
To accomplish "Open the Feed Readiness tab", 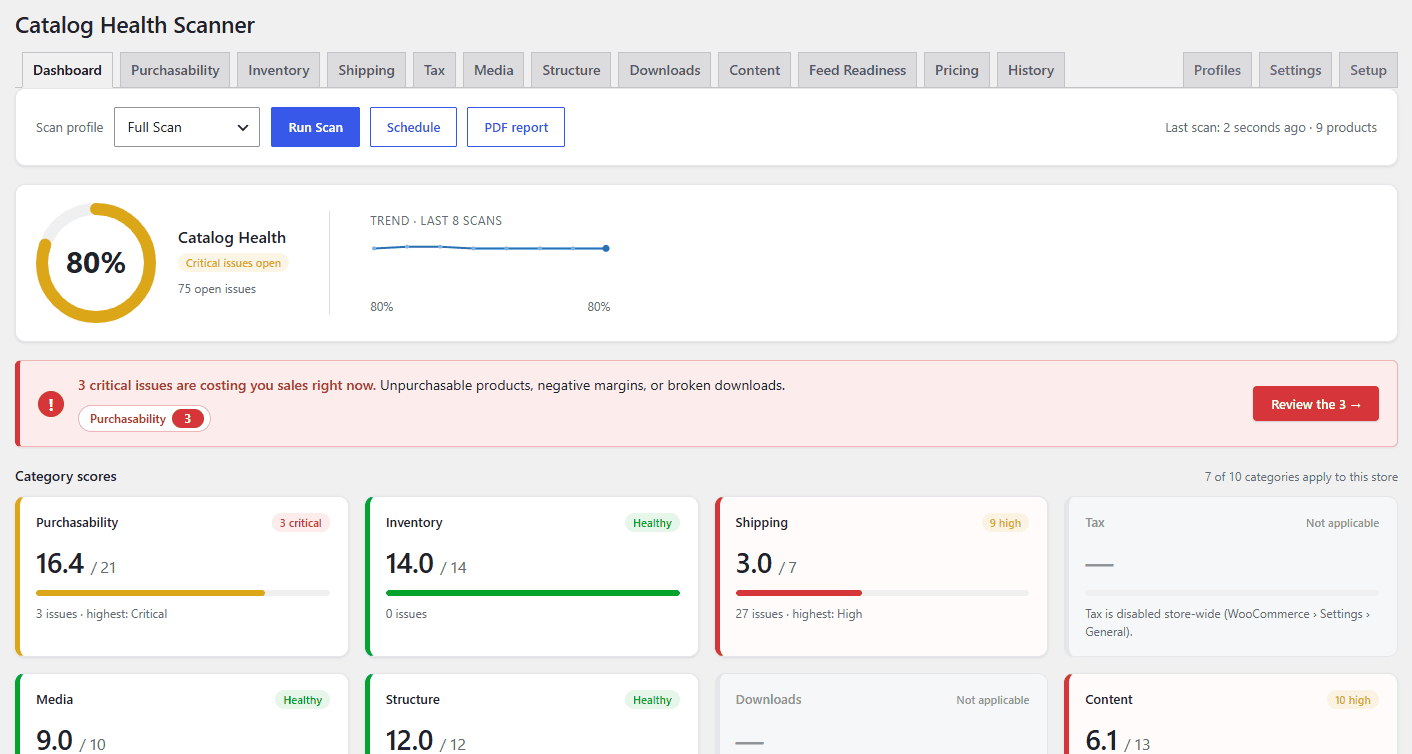I will pyautogui.click(x=858, y=70).
